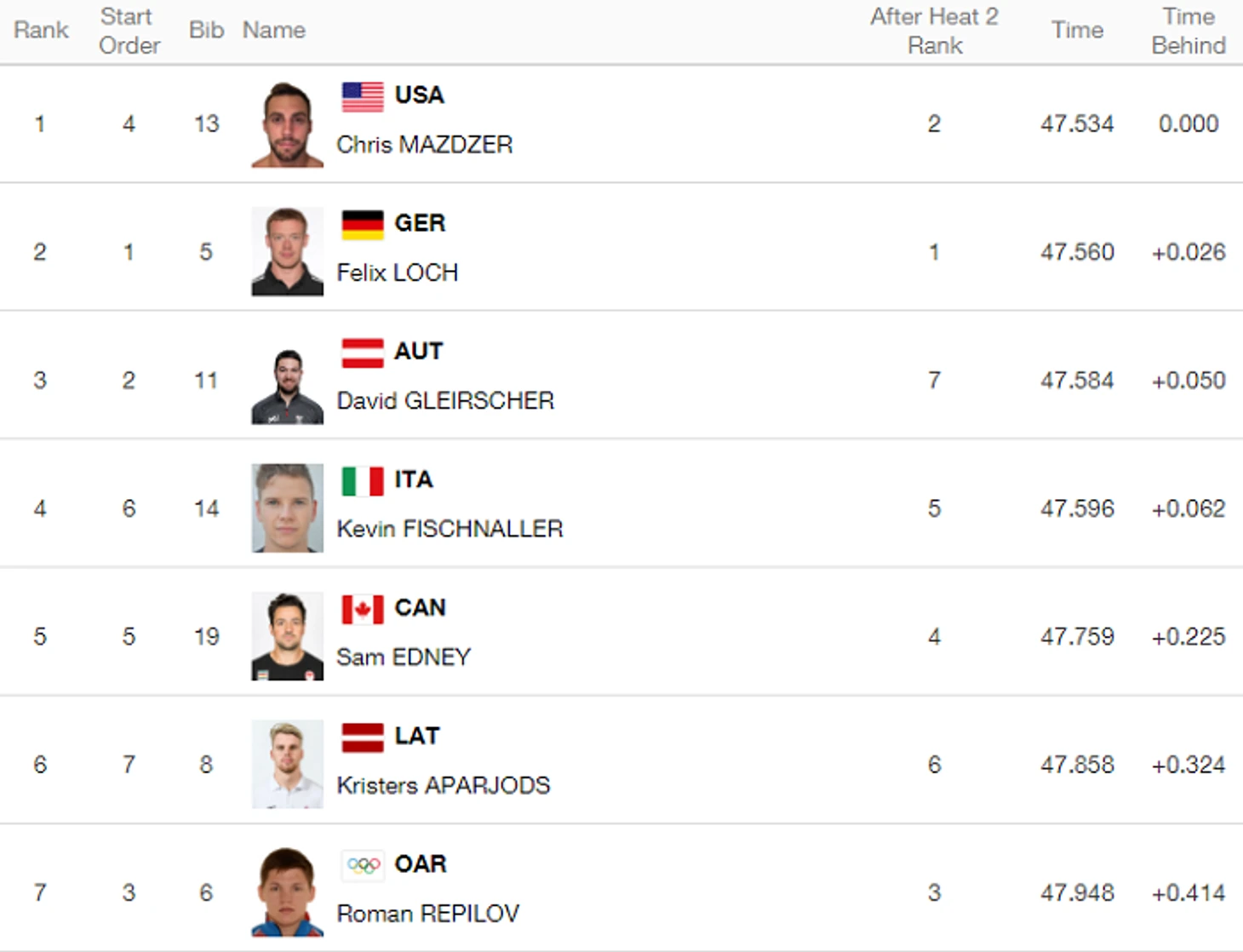
Task: Click the Bib column header
Action: coord(206,31)
